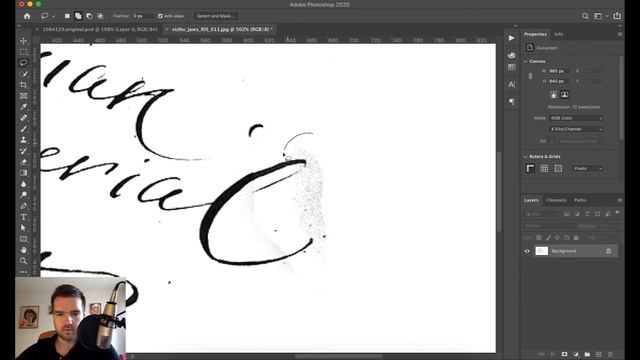Select the History Brush tool
The height and width of the screenshot is (360, 640).
coord(23,151)
